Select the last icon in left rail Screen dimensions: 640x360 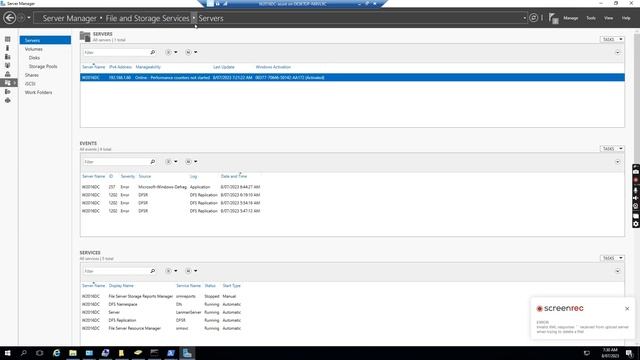(7, 100)
